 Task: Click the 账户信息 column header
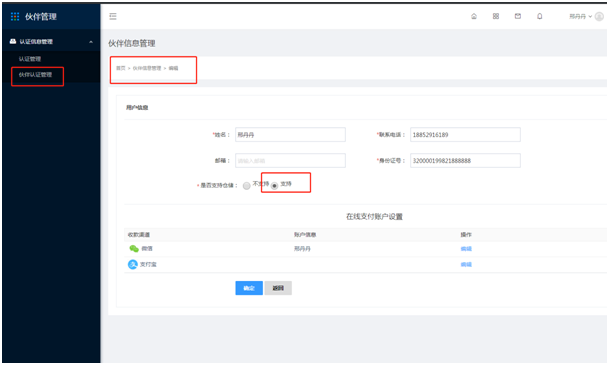(x=305, y=235)
